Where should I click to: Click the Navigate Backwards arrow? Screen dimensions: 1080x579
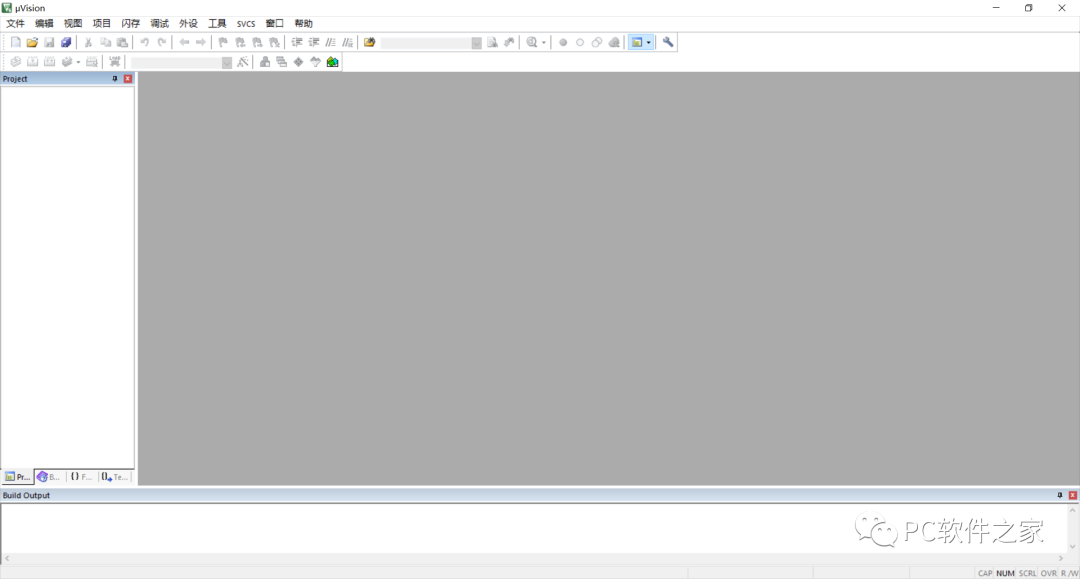click(184, 42)
